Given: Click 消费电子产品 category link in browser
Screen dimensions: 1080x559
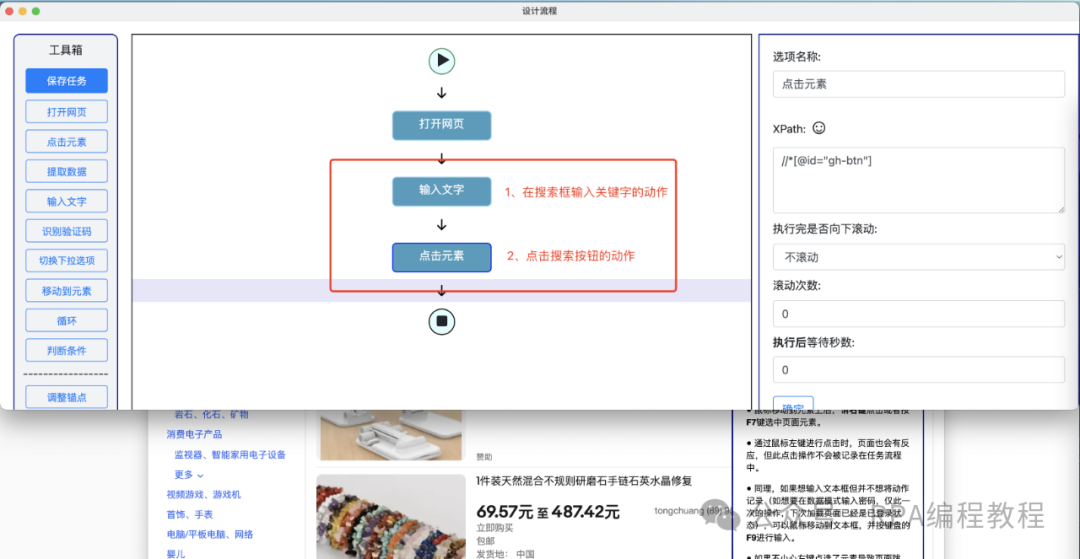Looking at the screenshot, I should (x=194, y=434).
